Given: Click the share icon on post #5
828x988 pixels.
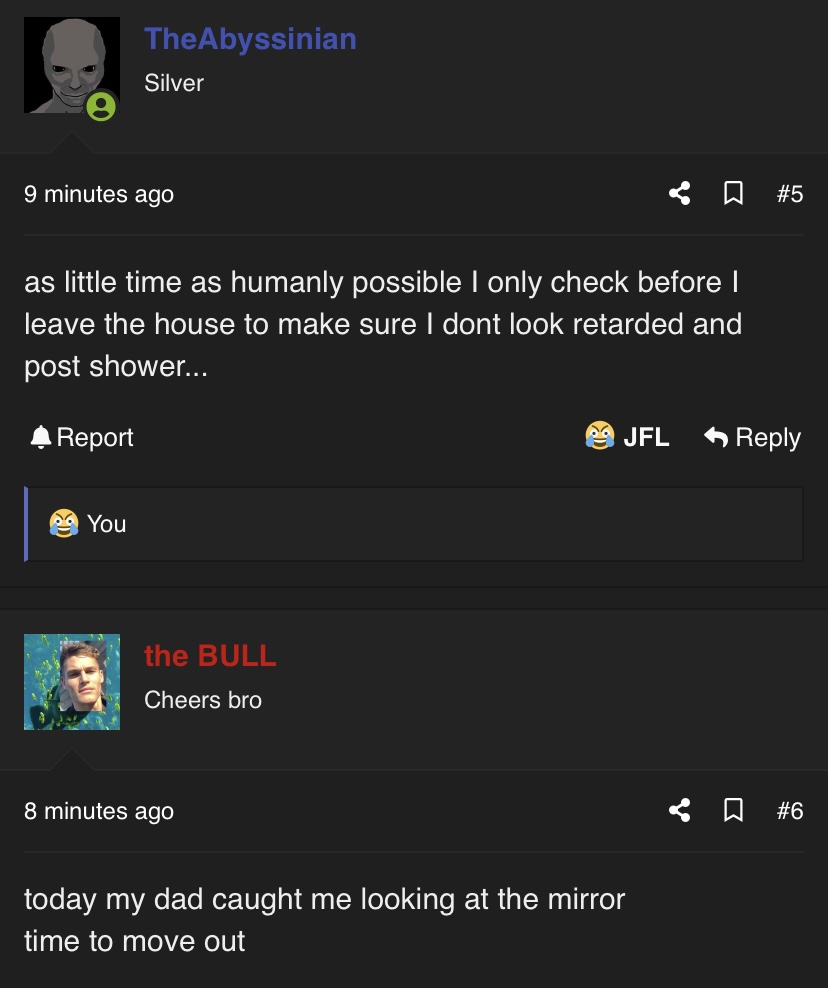Looking at the screenshot, I should 679,193.
